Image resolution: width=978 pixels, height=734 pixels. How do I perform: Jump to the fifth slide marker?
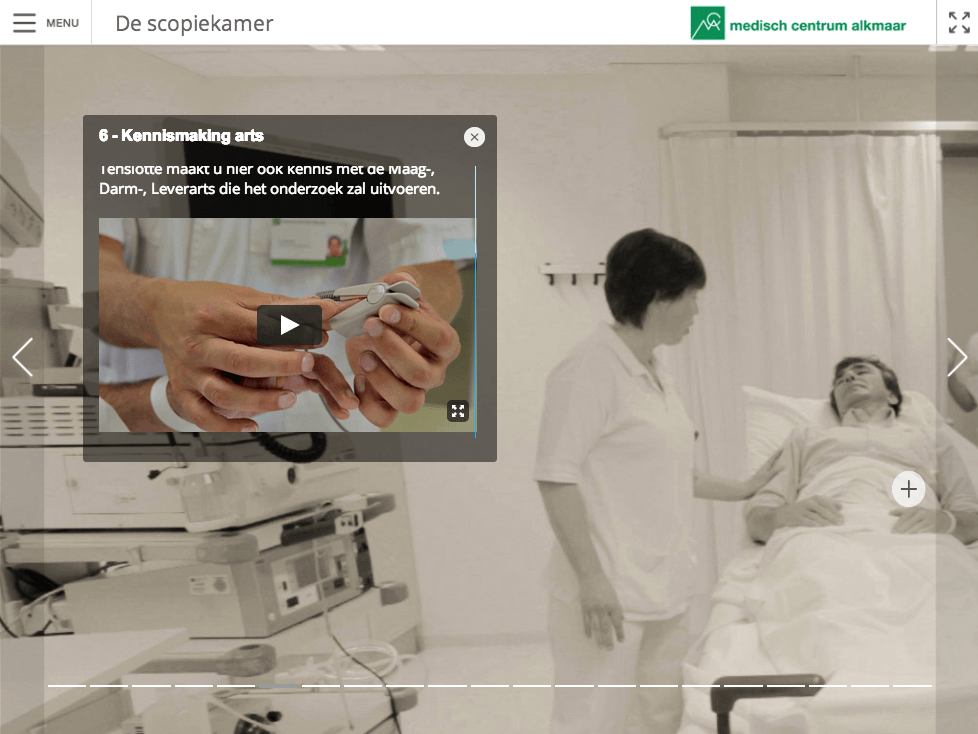point(236,685)
